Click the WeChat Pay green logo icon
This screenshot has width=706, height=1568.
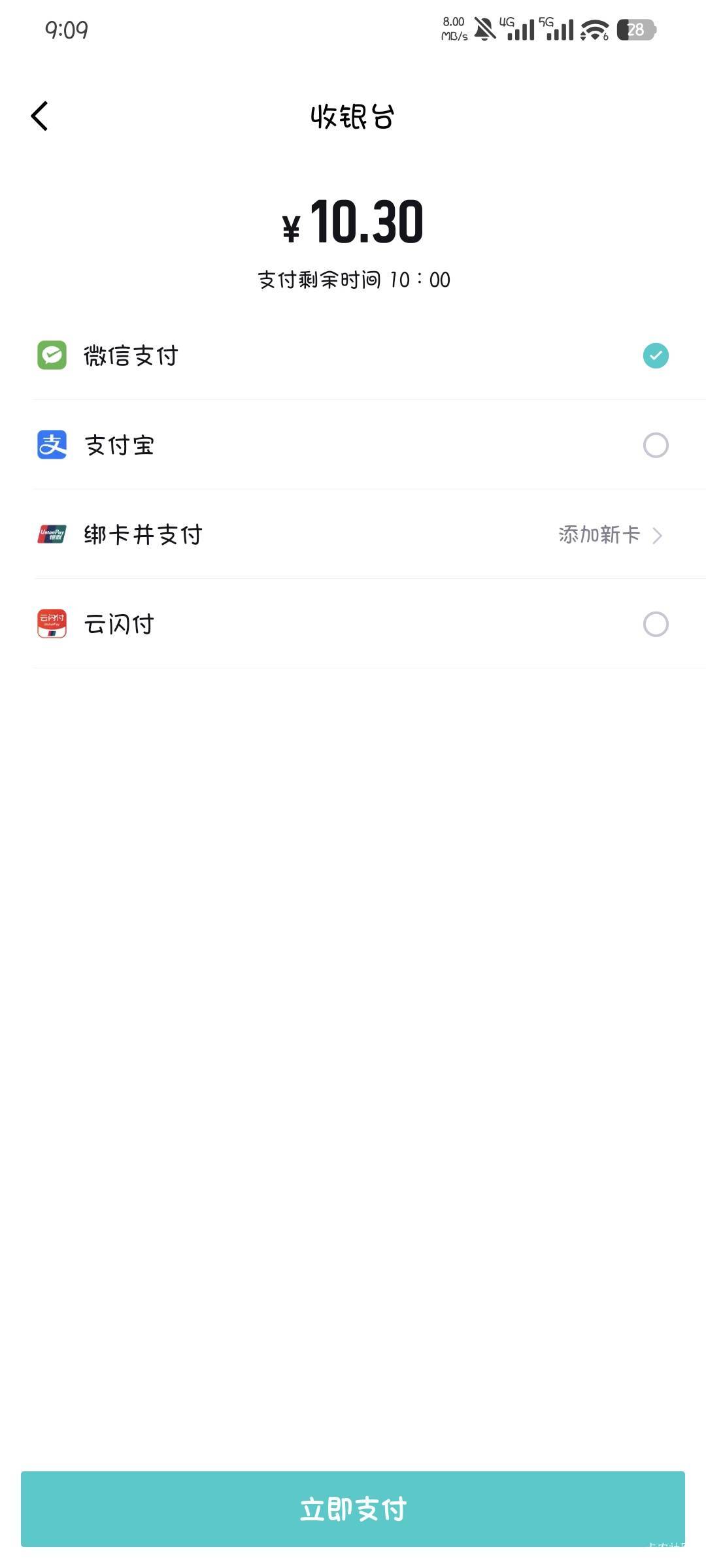tap(52, 355)
